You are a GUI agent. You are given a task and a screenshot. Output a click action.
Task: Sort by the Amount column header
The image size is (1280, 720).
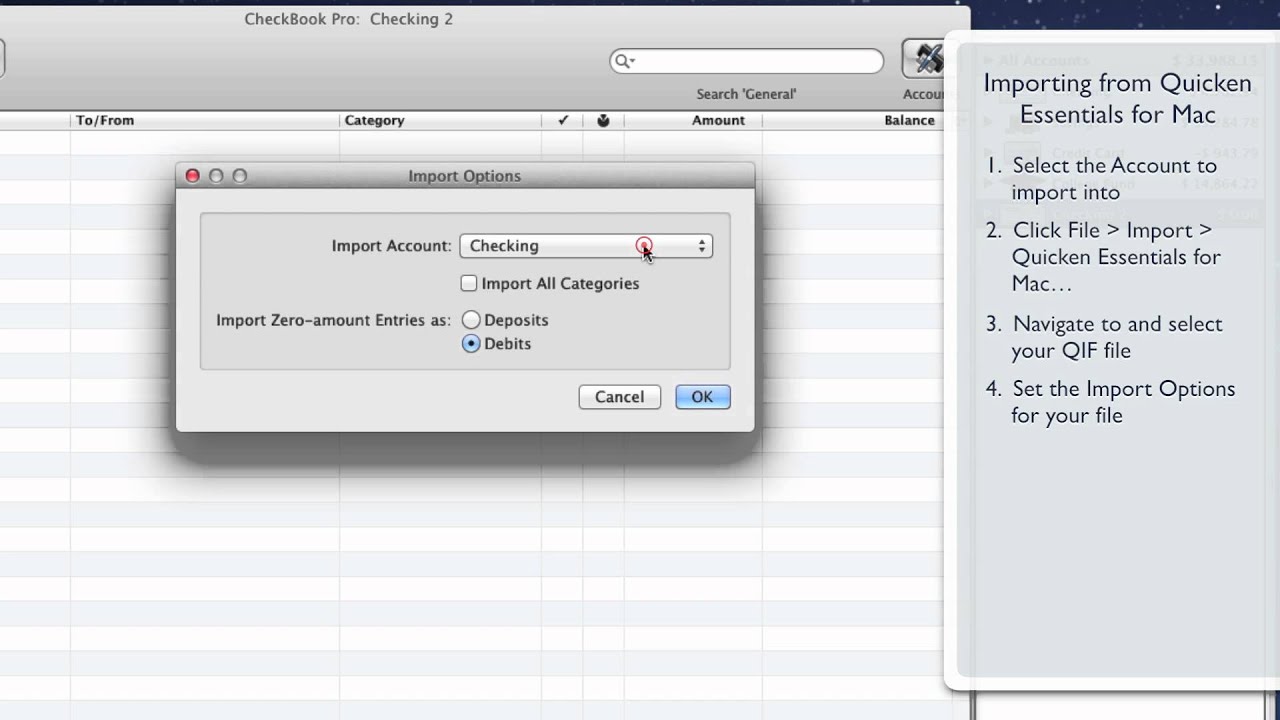point(692,120)
